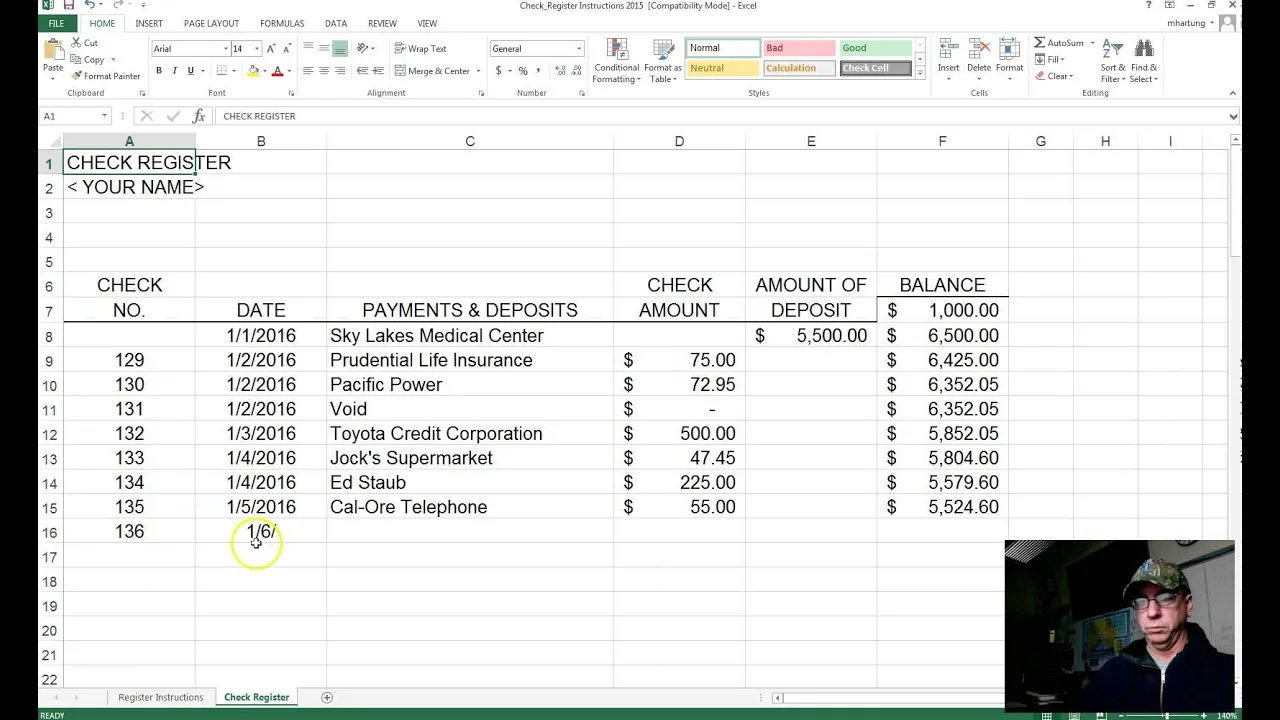
Task: Apply the Percent Style icon
Action: click(x=523, y=71)
